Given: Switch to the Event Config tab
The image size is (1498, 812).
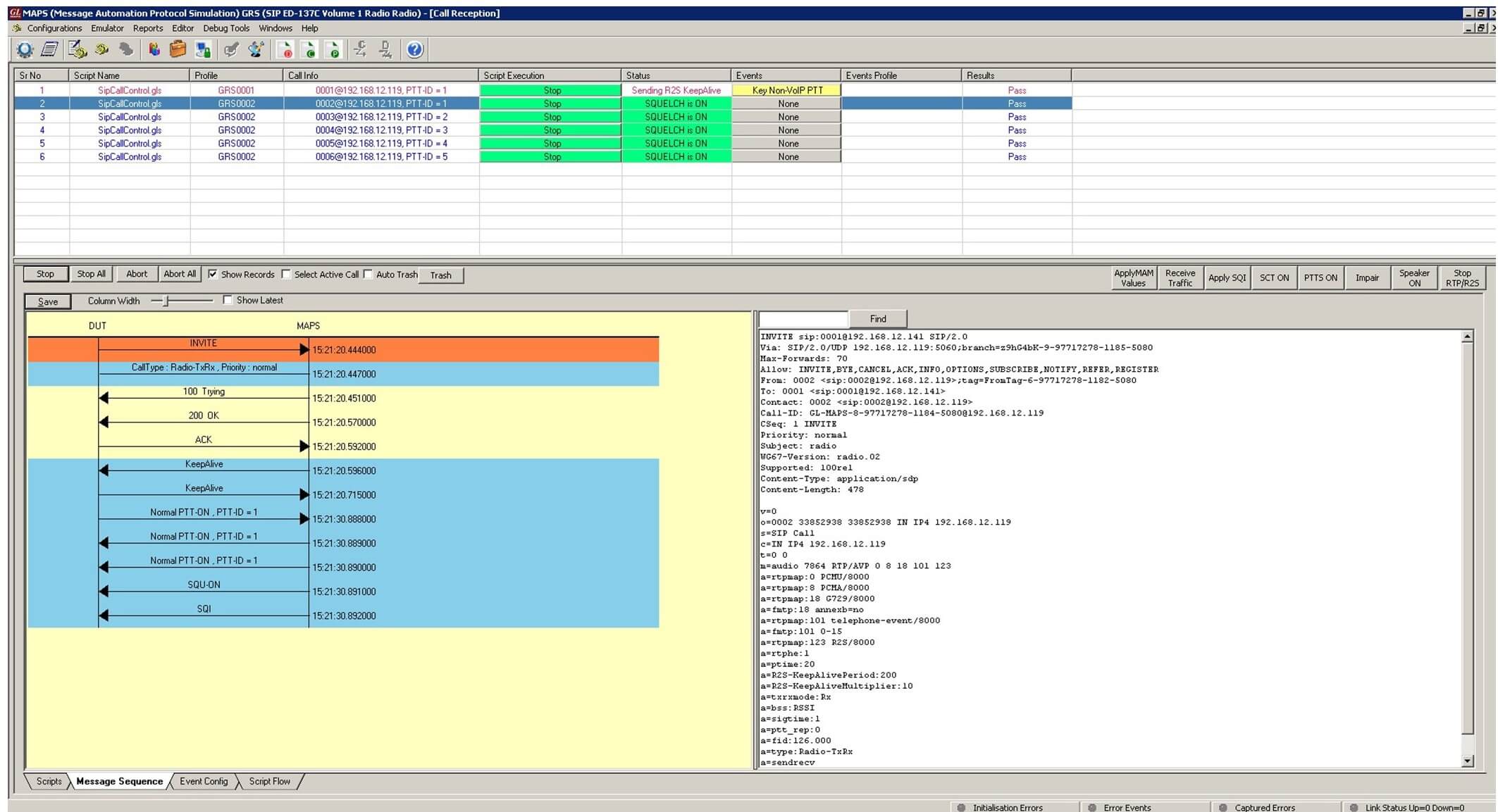Looking at the screenshot, I should click(x=204, y=781).
